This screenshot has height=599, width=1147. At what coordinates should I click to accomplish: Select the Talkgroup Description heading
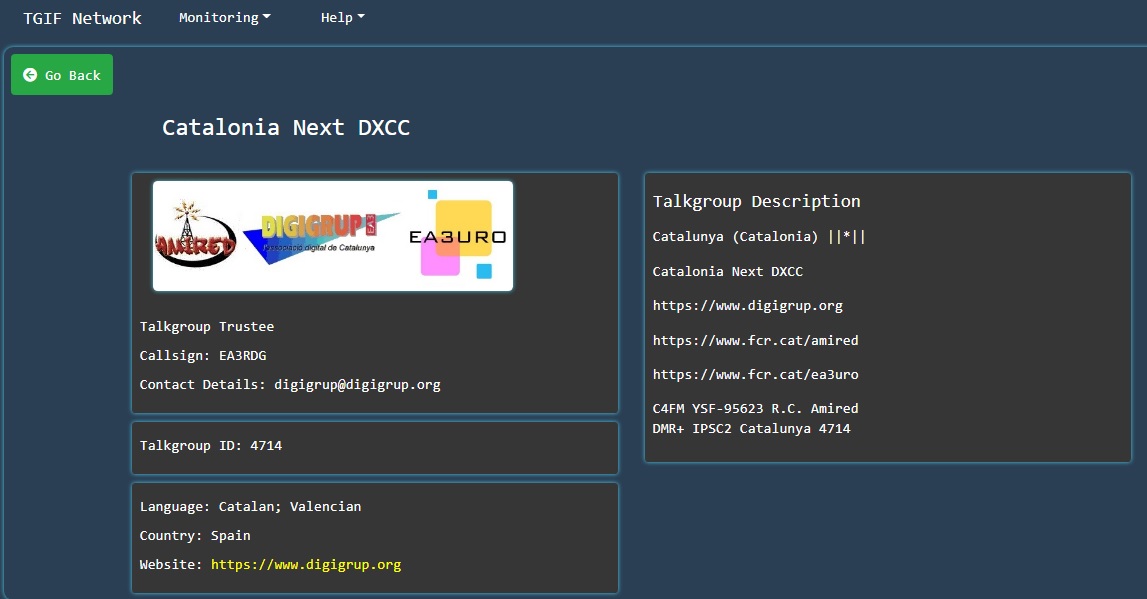[x=756, y=201]
